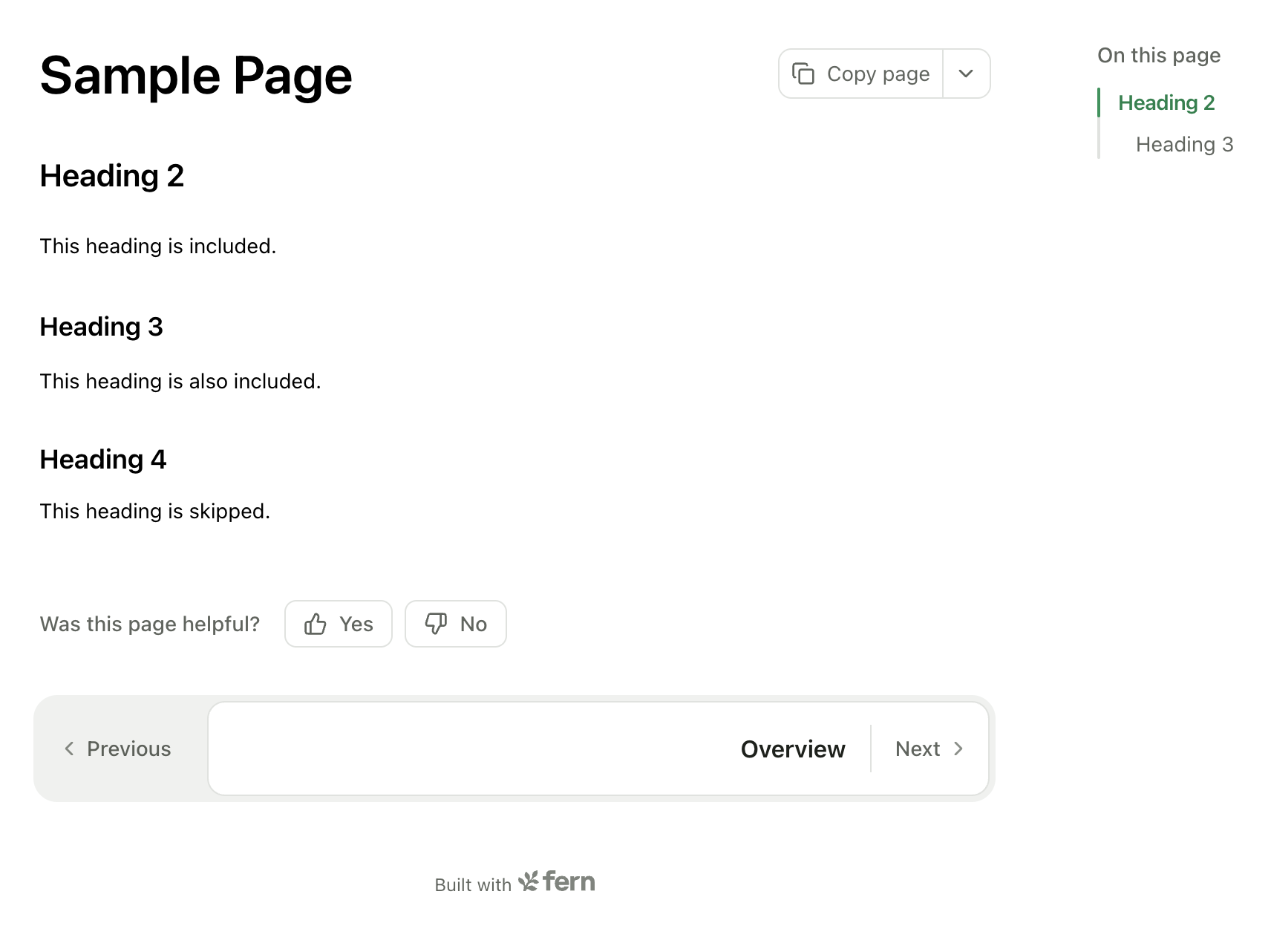Screen dimensions: 1271x952
Task: Open the Copy page options dropdown chevron
Action: coord(966,74)
